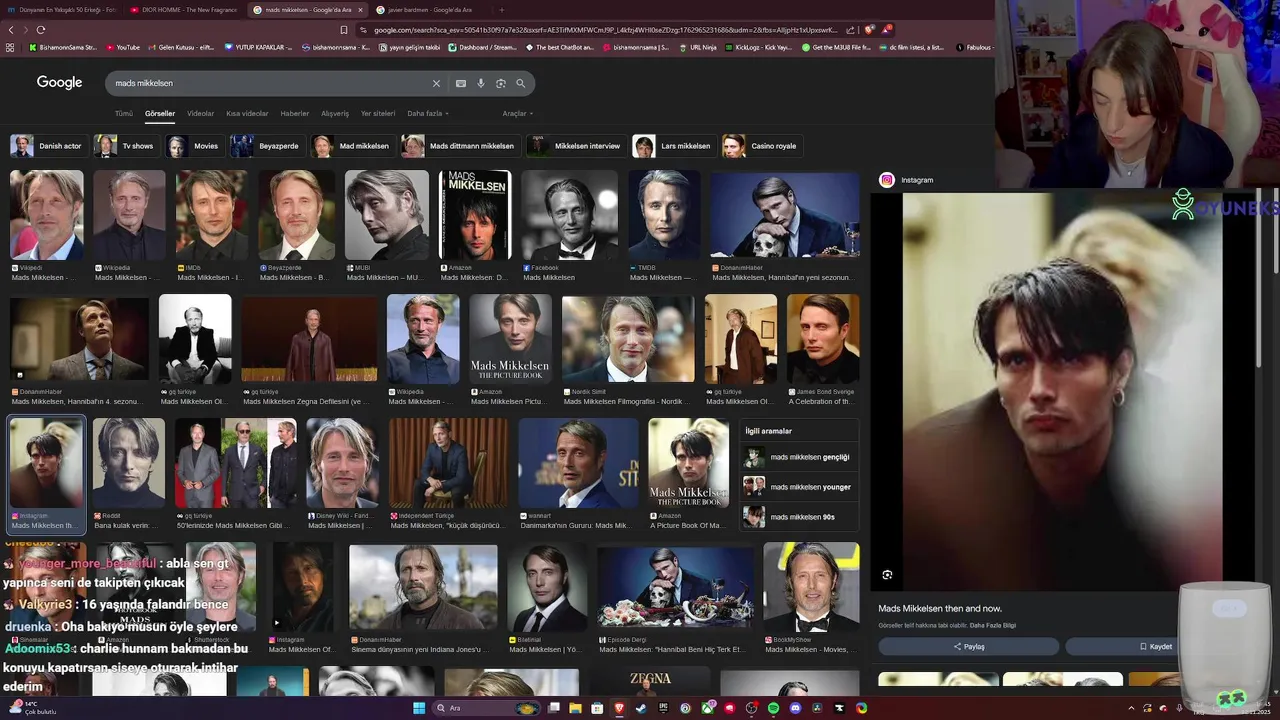Launch Brave browser from taskbar
Image resolution: width=1280 pixels, height=720 pixels.
click(x=619, y=708)
